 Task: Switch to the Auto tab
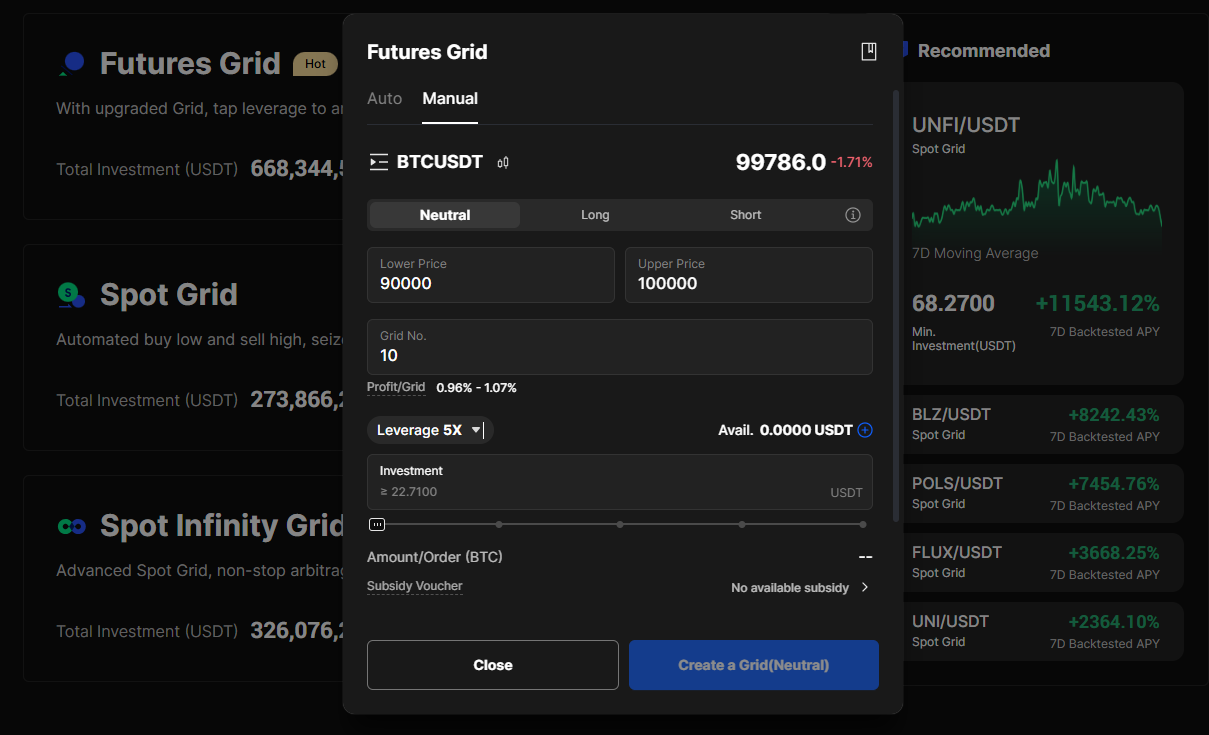(384, 99)
